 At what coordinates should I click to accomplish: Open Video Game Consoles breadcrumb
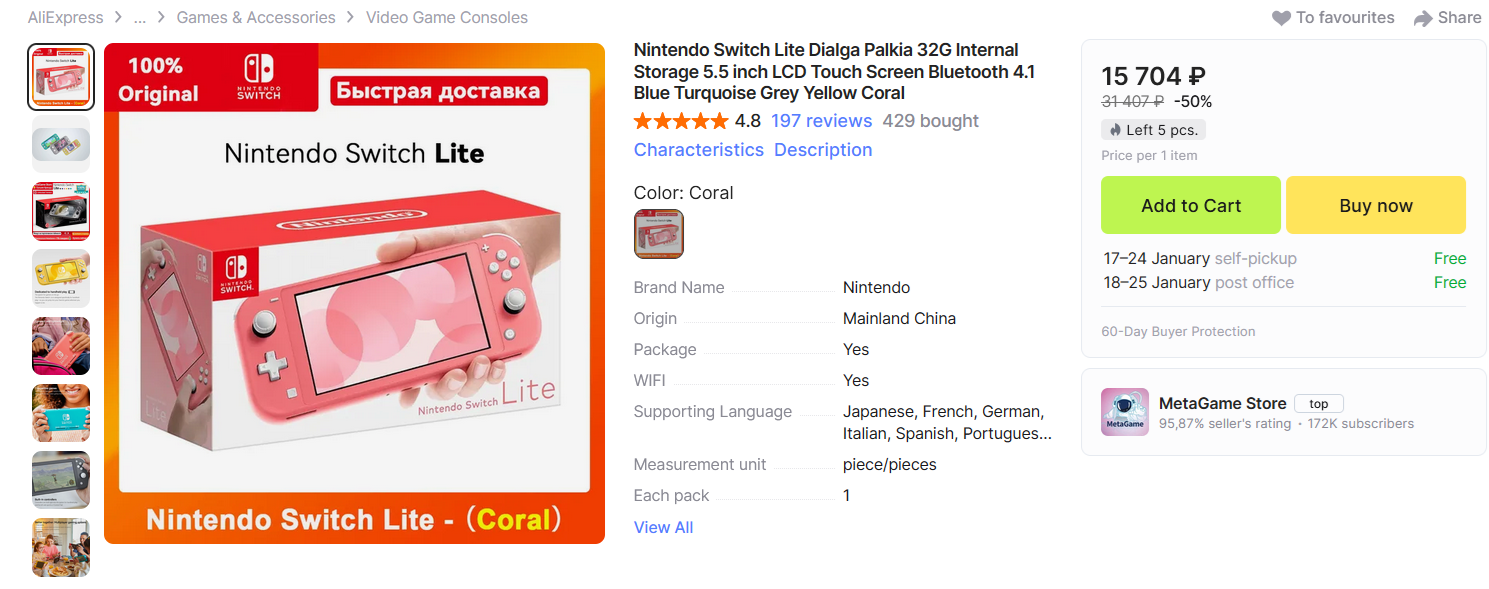[446, 18]
